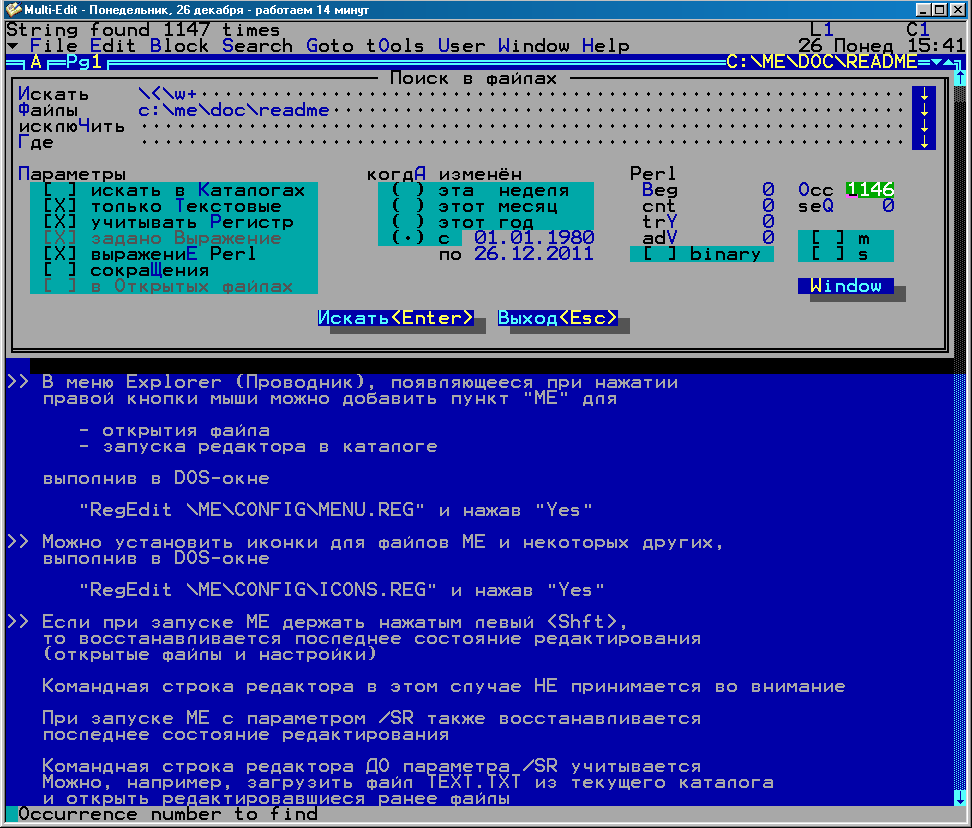The image size is (972, 828).
Task: Edit start date 01.01.1980
Action: tap(534, 237)
